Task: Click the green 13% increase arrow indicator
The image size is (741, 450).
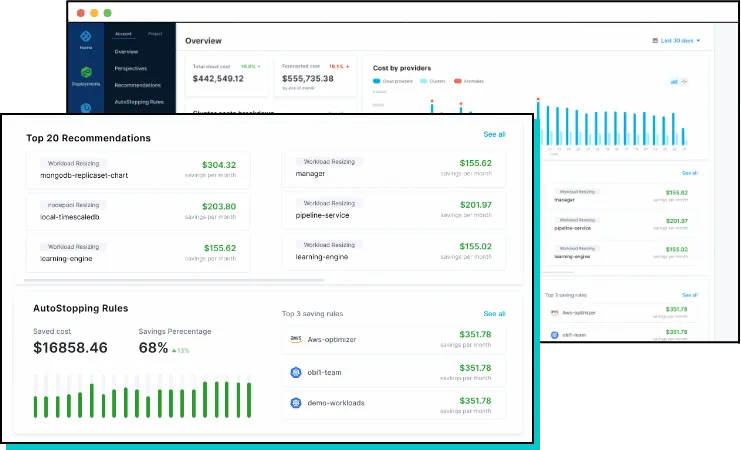Action: (174, 351)
